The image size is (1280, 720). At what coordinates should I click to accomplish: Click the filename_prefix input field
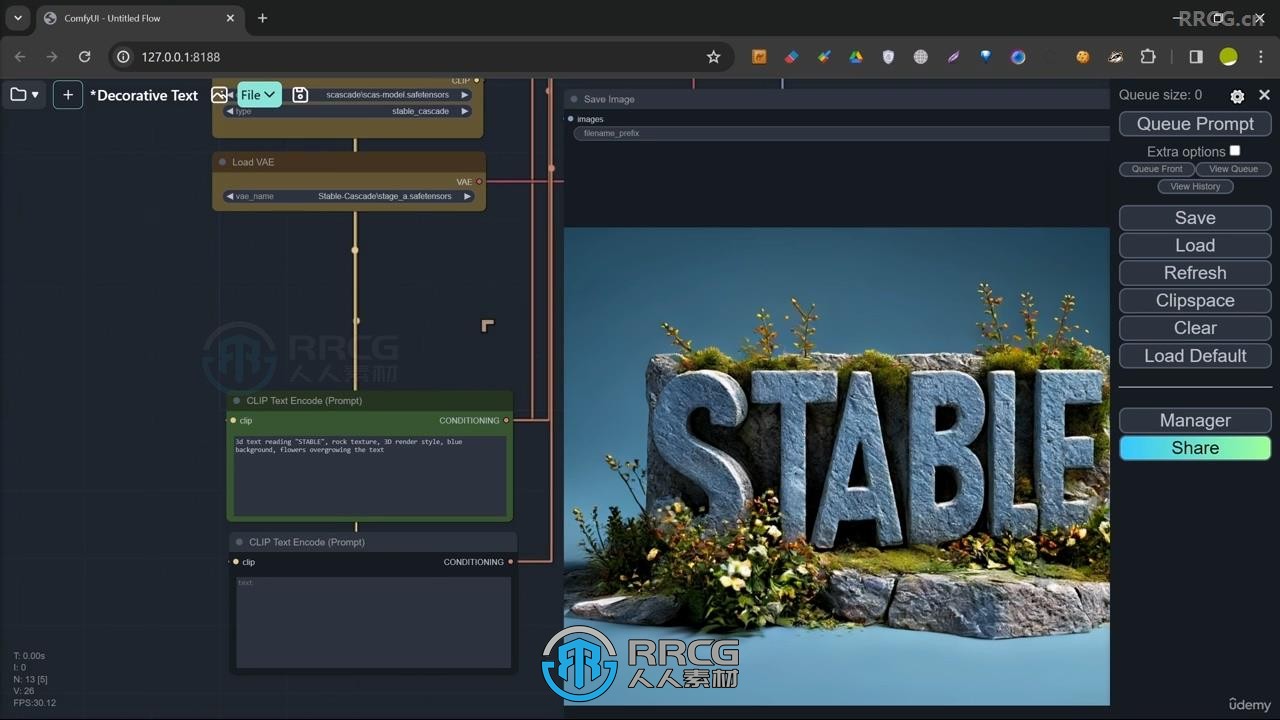(x=840, y=133)
